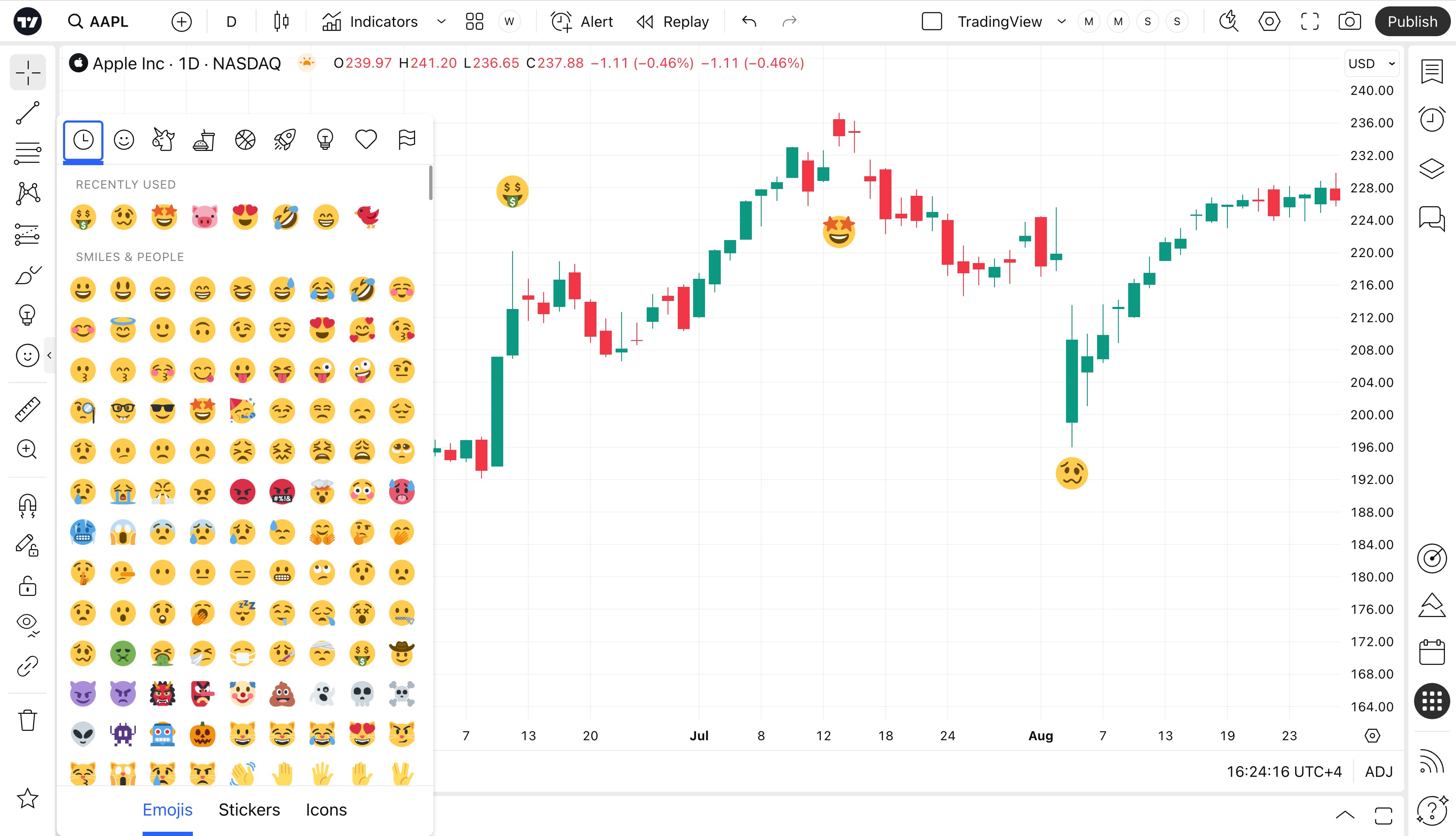Expand the TradingView layout name dropdown
This screenshot has width=1456, height=836.
tap(1062, 22)
